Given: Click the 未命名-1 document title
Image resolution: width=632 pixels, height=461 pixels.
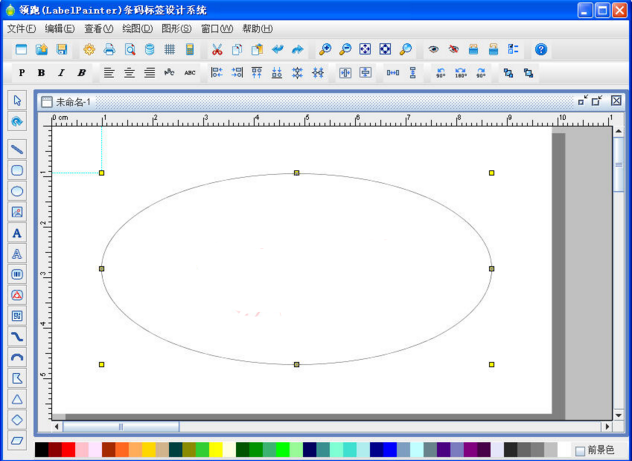Looking at the screenshot, I should coord(73,102).
